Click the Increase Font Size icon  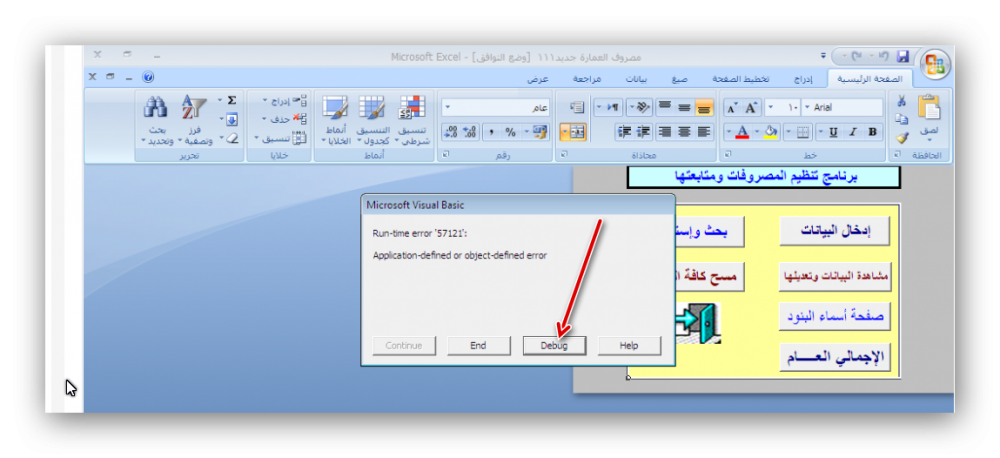(x=750, y=108)
